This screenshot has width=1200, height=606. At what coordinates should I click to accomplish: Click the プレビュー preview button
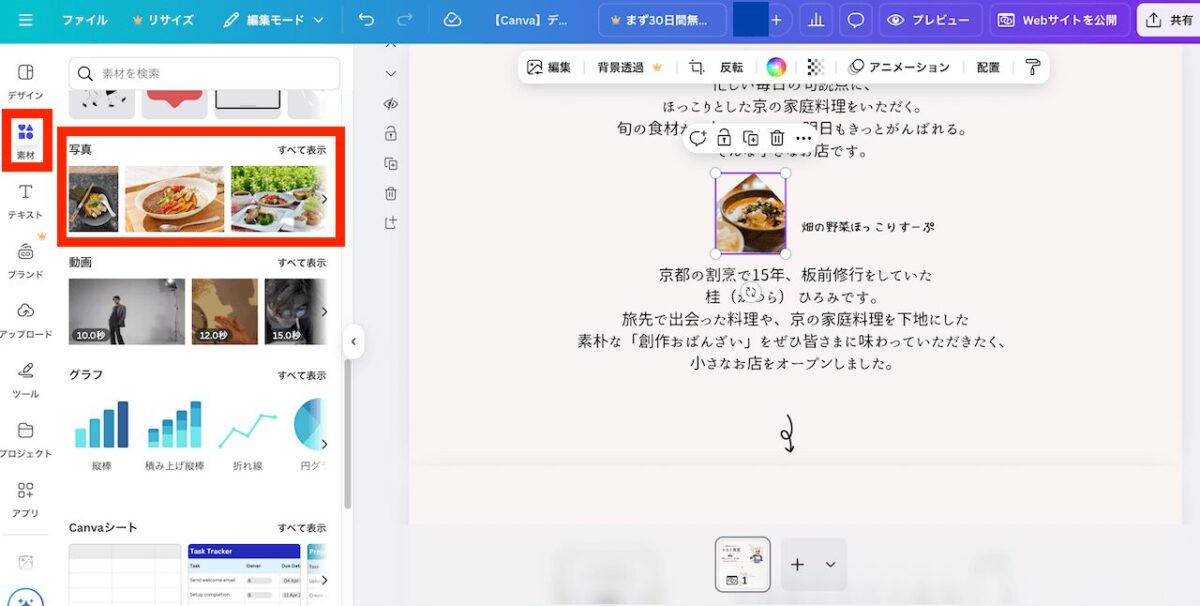click(929, 20)
